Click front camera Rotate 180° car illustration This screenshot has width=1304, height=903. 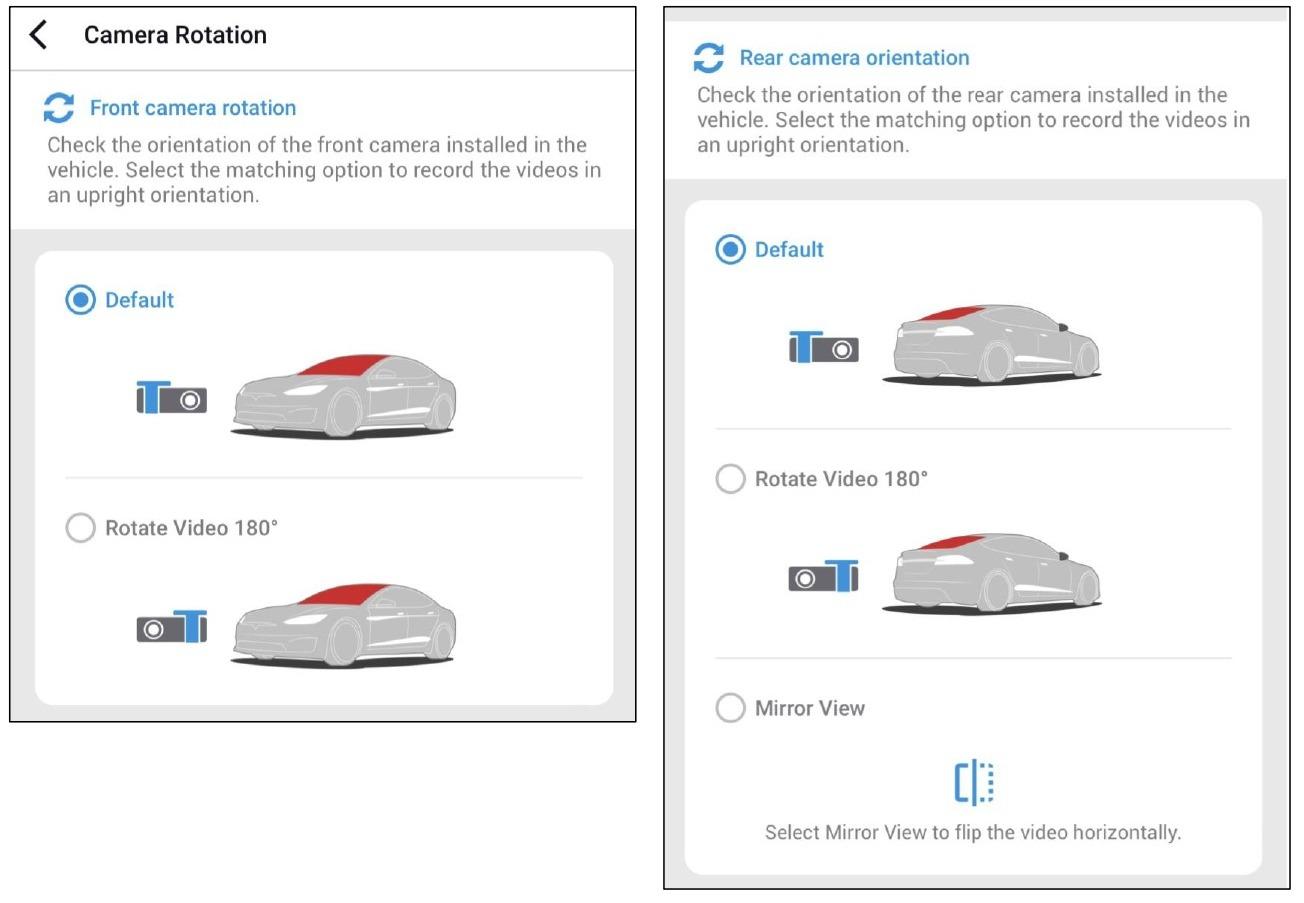click(x=344, y=626)
